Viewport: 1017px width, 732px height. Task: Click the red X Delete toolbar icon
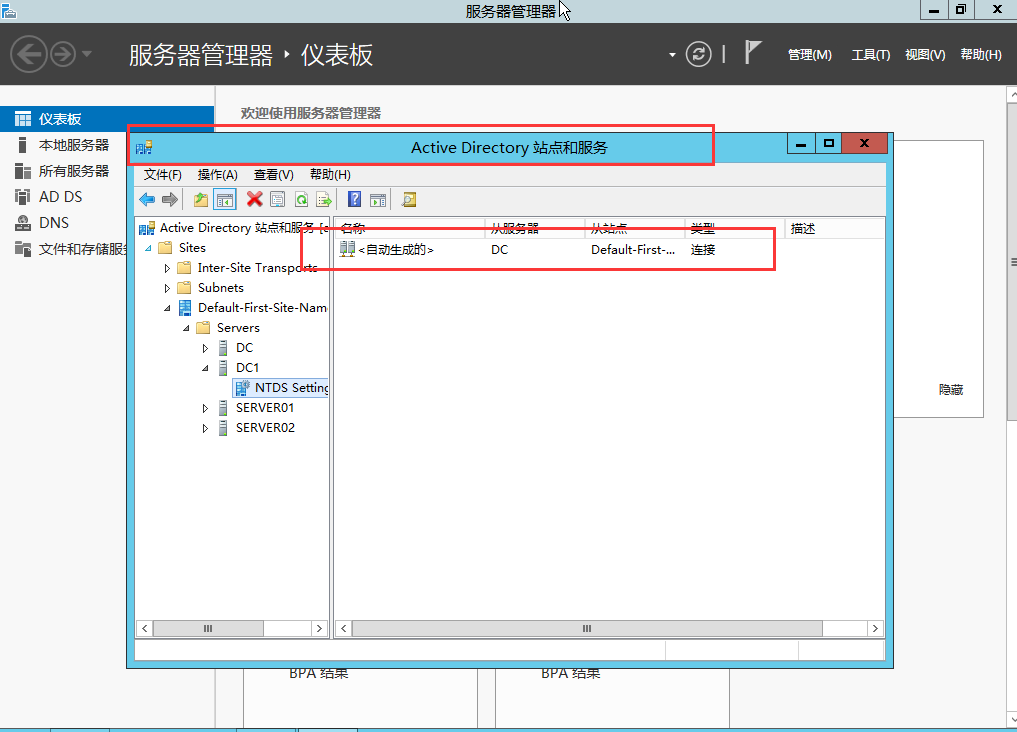click(254, 199)
